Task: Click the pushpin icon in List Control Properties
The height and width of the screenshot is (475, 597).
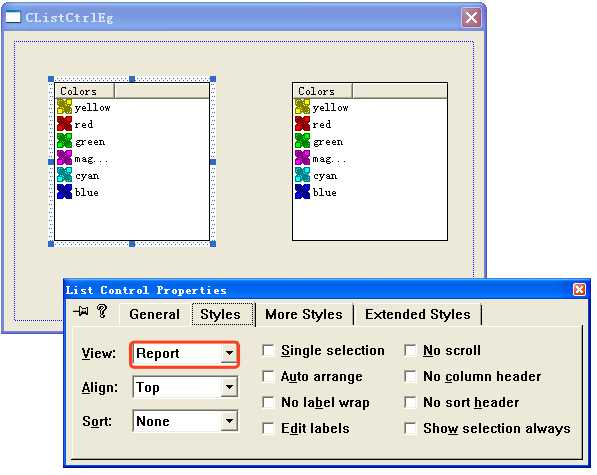Action: 81,311
